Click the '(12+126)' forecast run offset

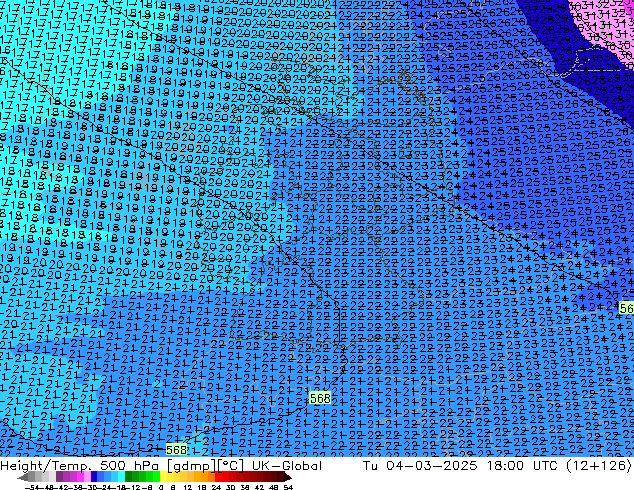[x=600, y=466]
